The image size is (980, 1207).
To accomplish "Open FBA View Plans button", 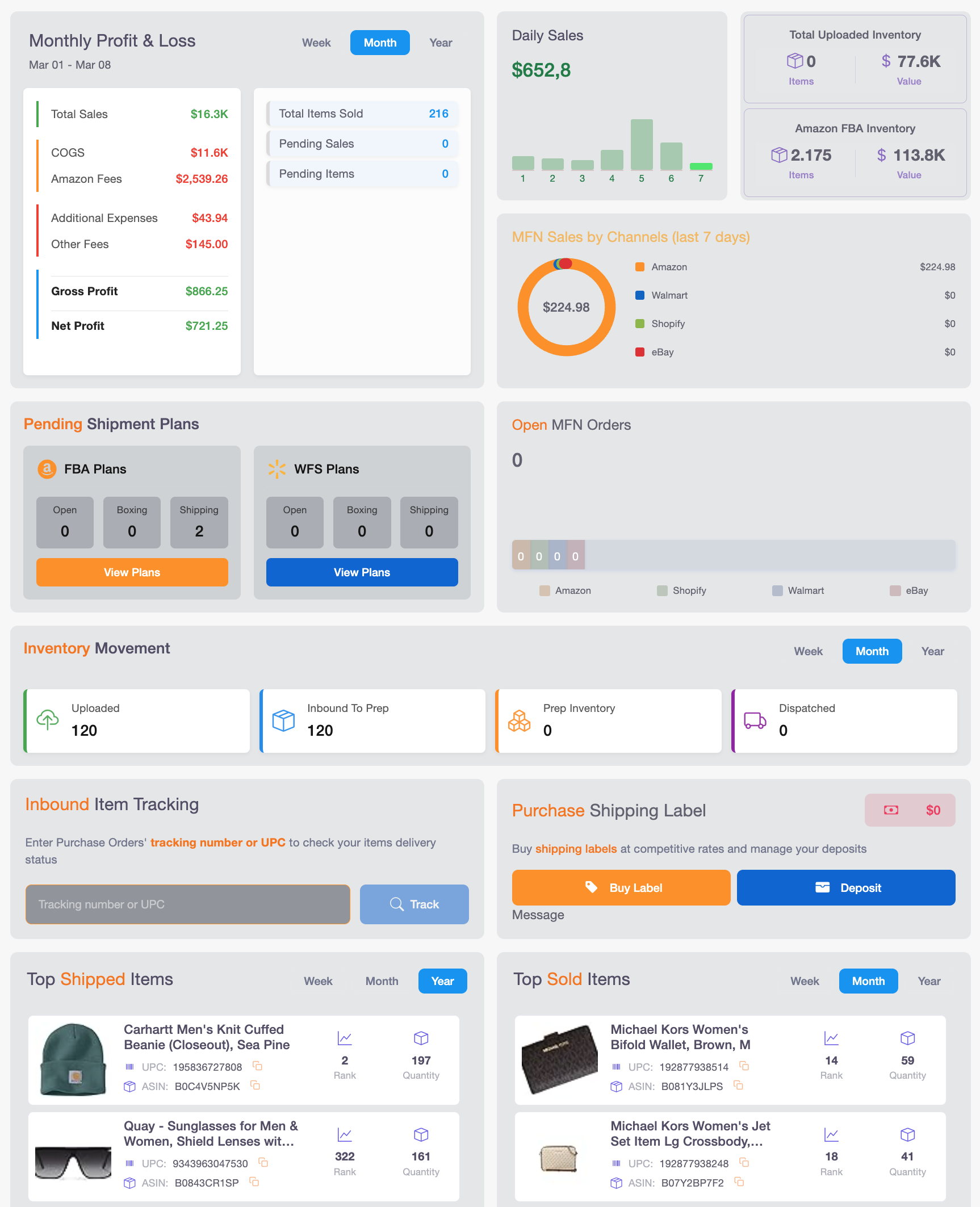I will click(x=132, y=572).
